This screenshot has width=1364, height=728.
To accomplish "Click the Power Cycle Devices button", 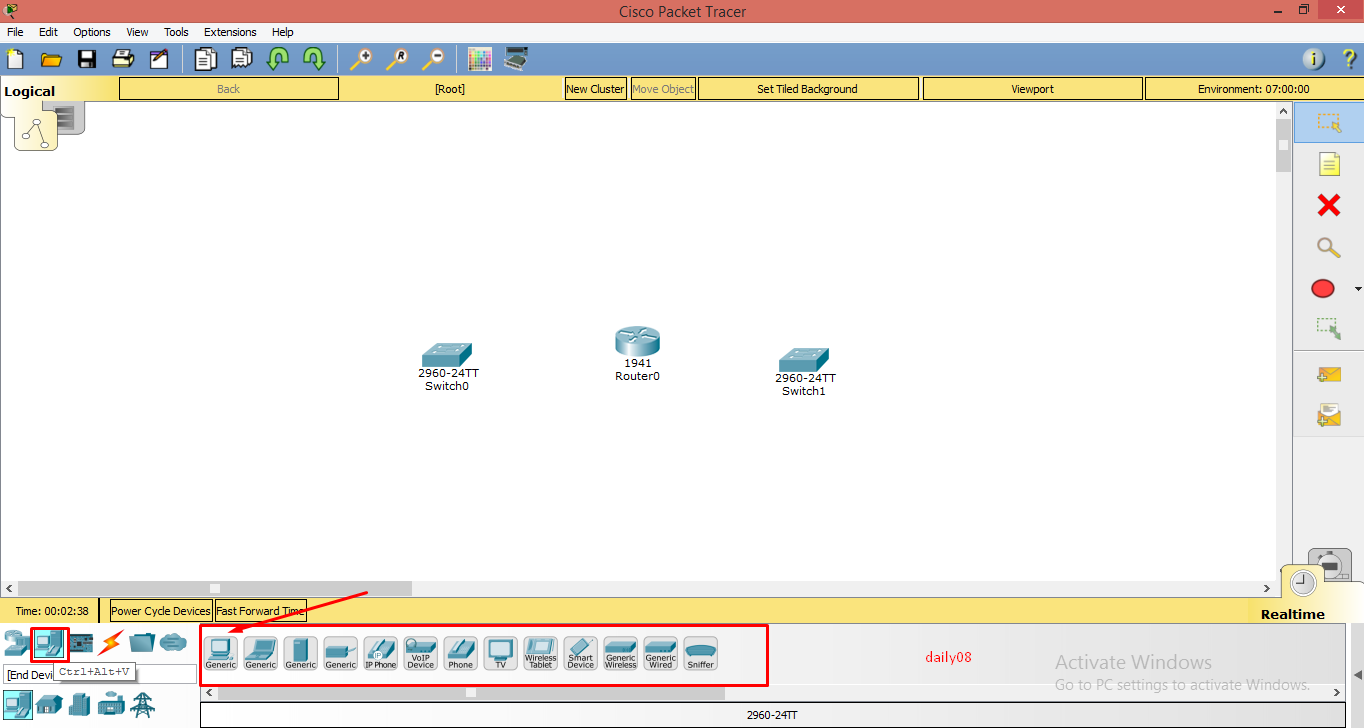I will tap(160, 610).
